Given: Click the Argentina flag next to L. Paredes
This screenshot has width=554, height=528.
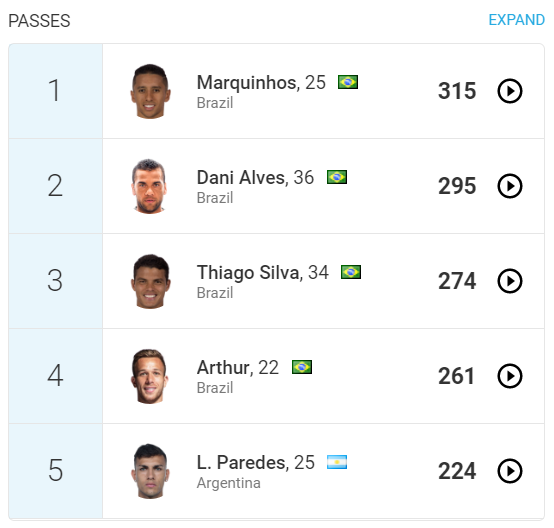Looking at the screenshot, I should (337, 462).
